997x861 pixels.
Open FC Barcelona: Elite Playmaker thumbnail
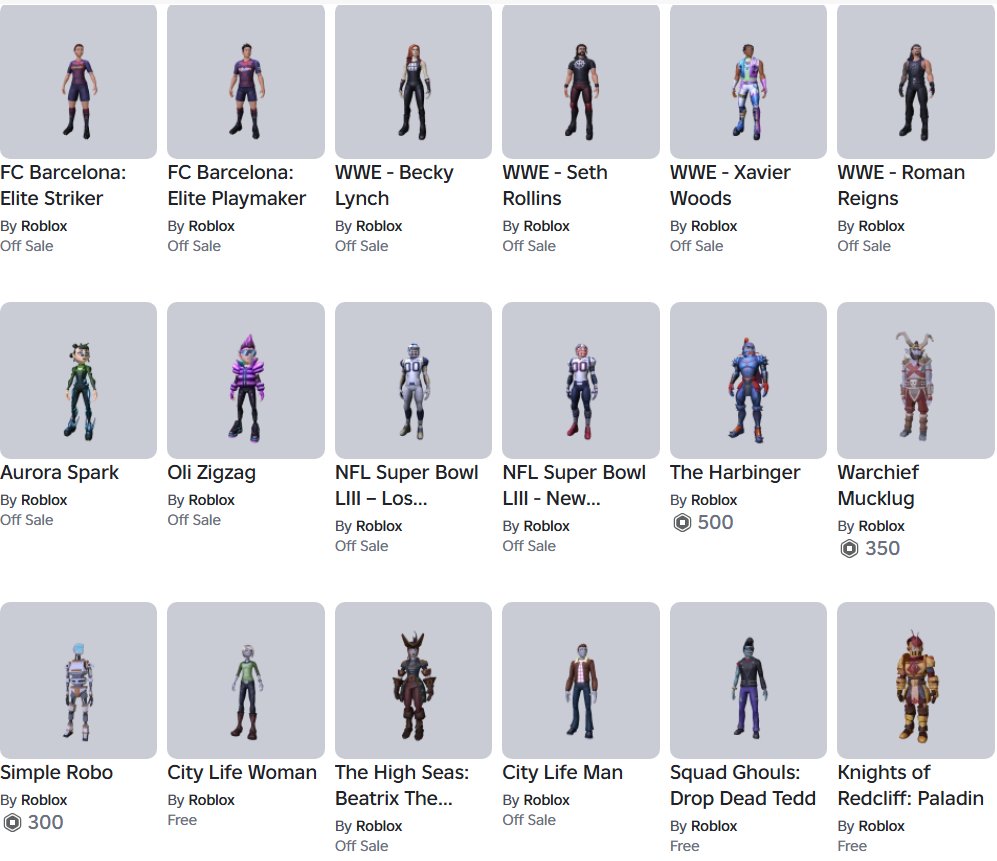245,81
